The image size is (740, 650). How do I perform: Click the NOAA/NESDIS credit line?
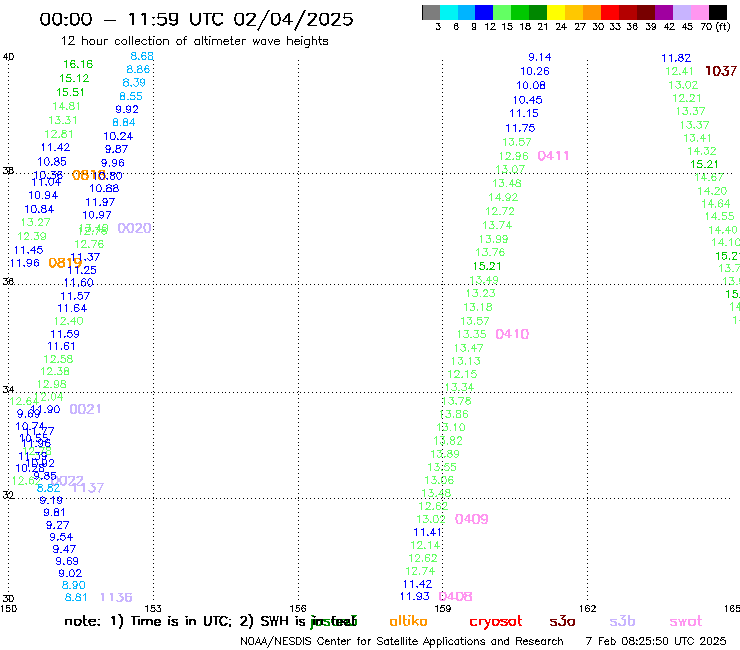coord(402,641)
